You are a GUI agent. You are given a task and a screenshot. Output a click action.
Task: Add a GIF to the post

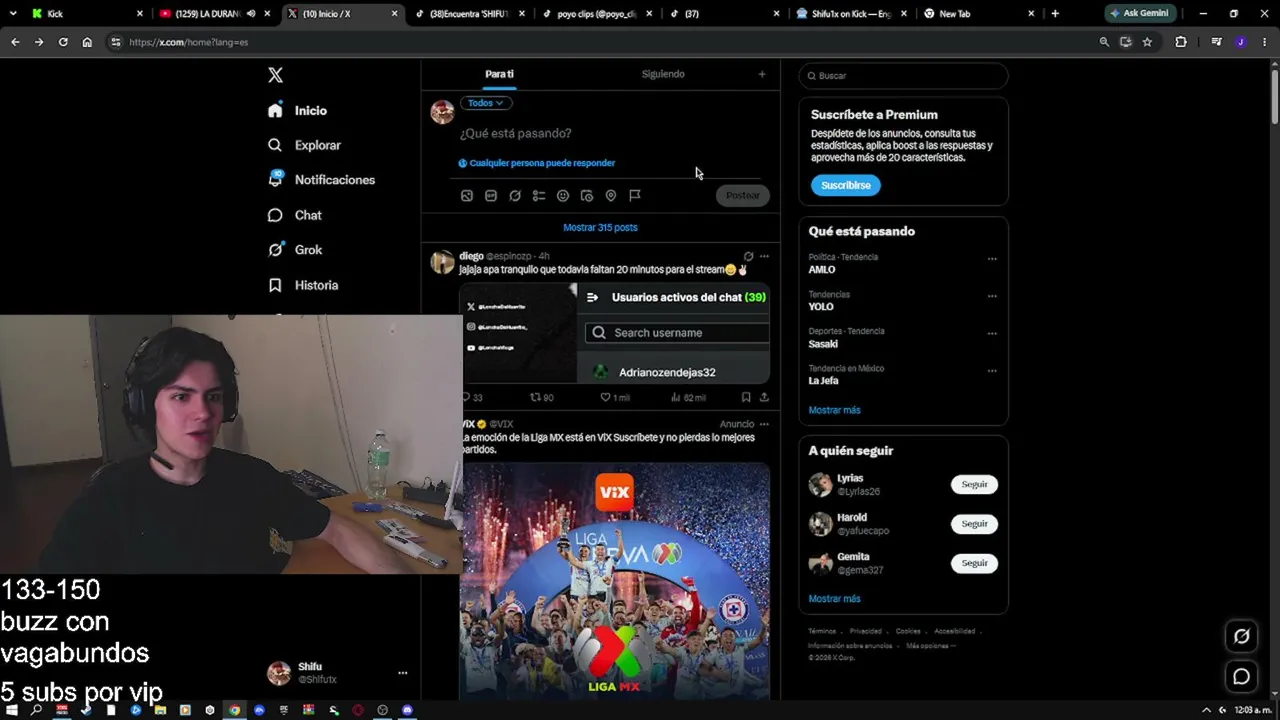point(491,196)
